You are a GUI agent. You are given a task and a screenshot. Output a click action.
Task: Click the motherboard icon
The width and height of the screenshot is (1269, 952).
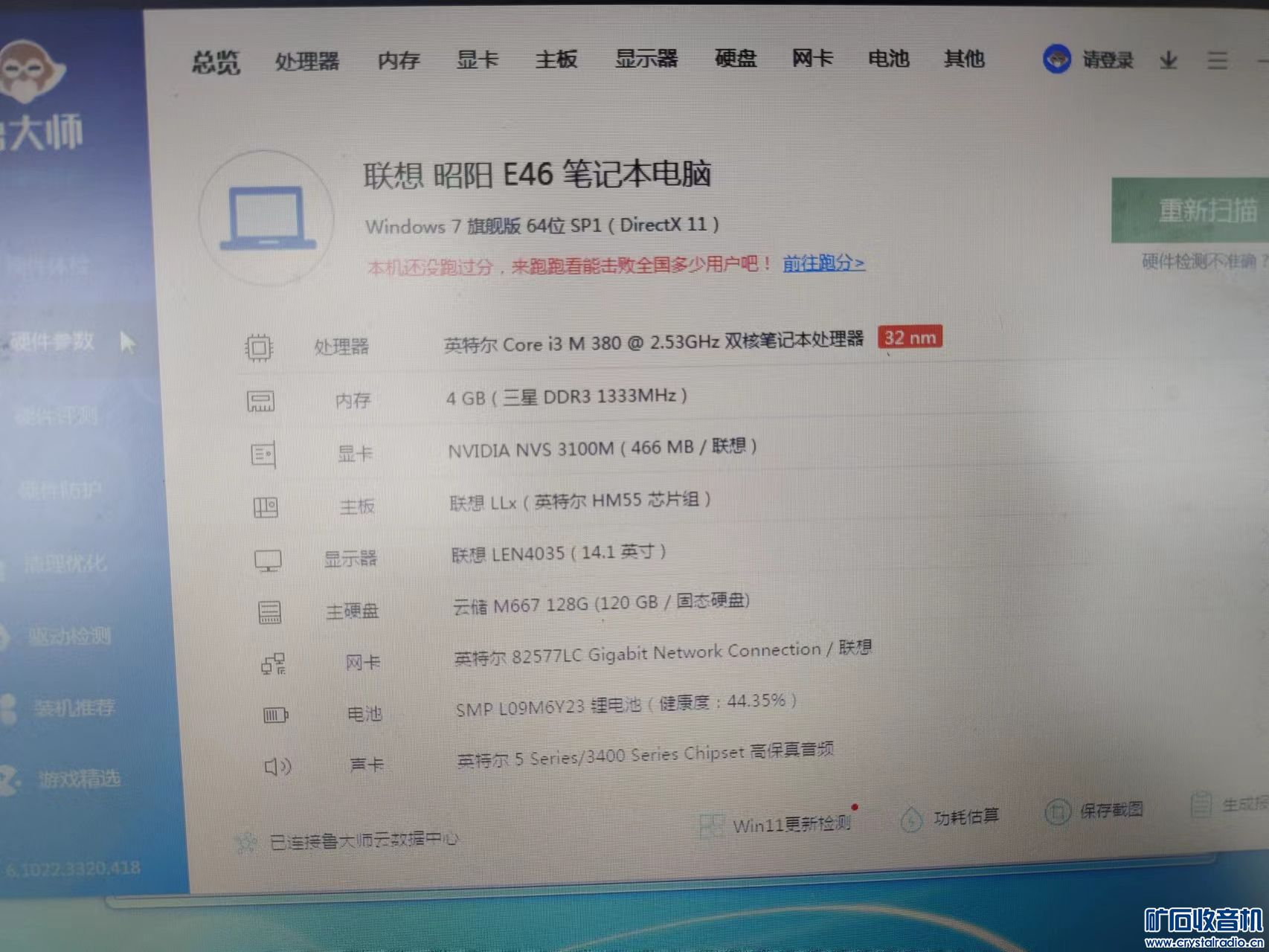point(266,508)
